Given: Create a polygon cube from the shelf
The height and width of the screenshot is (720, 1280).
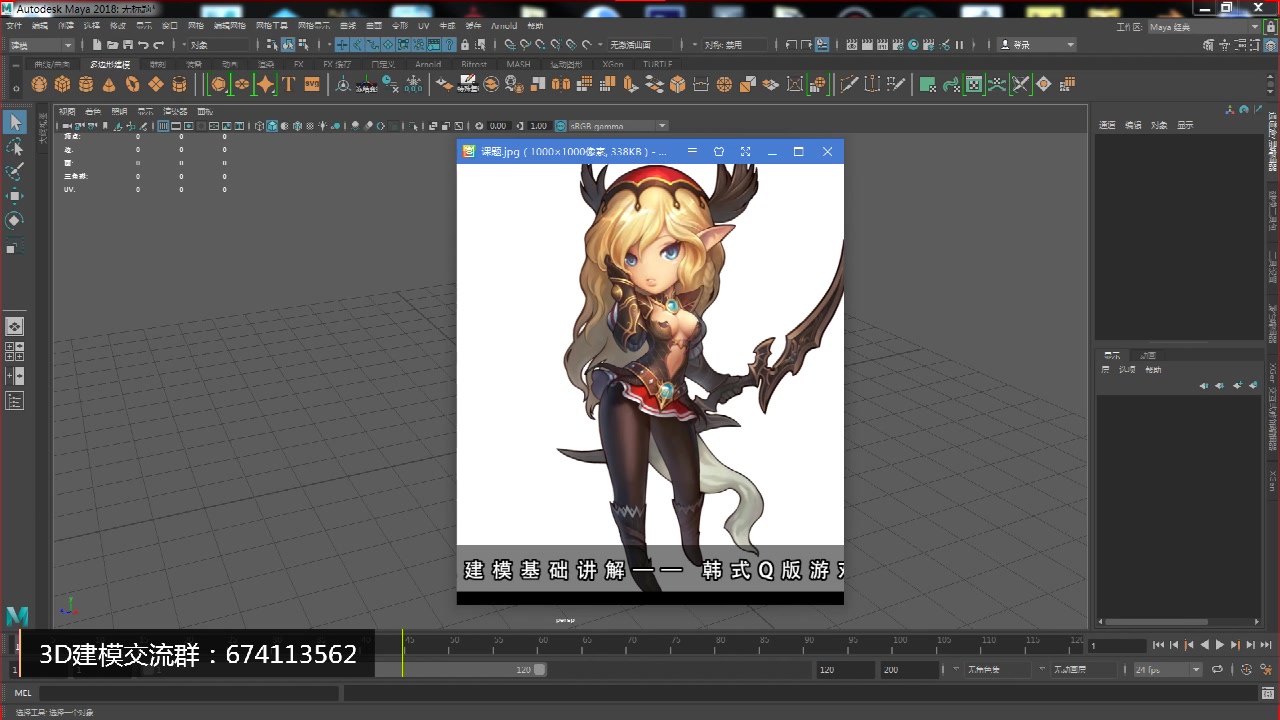Looking at the screenshot, I should click(x=62, y=85).
